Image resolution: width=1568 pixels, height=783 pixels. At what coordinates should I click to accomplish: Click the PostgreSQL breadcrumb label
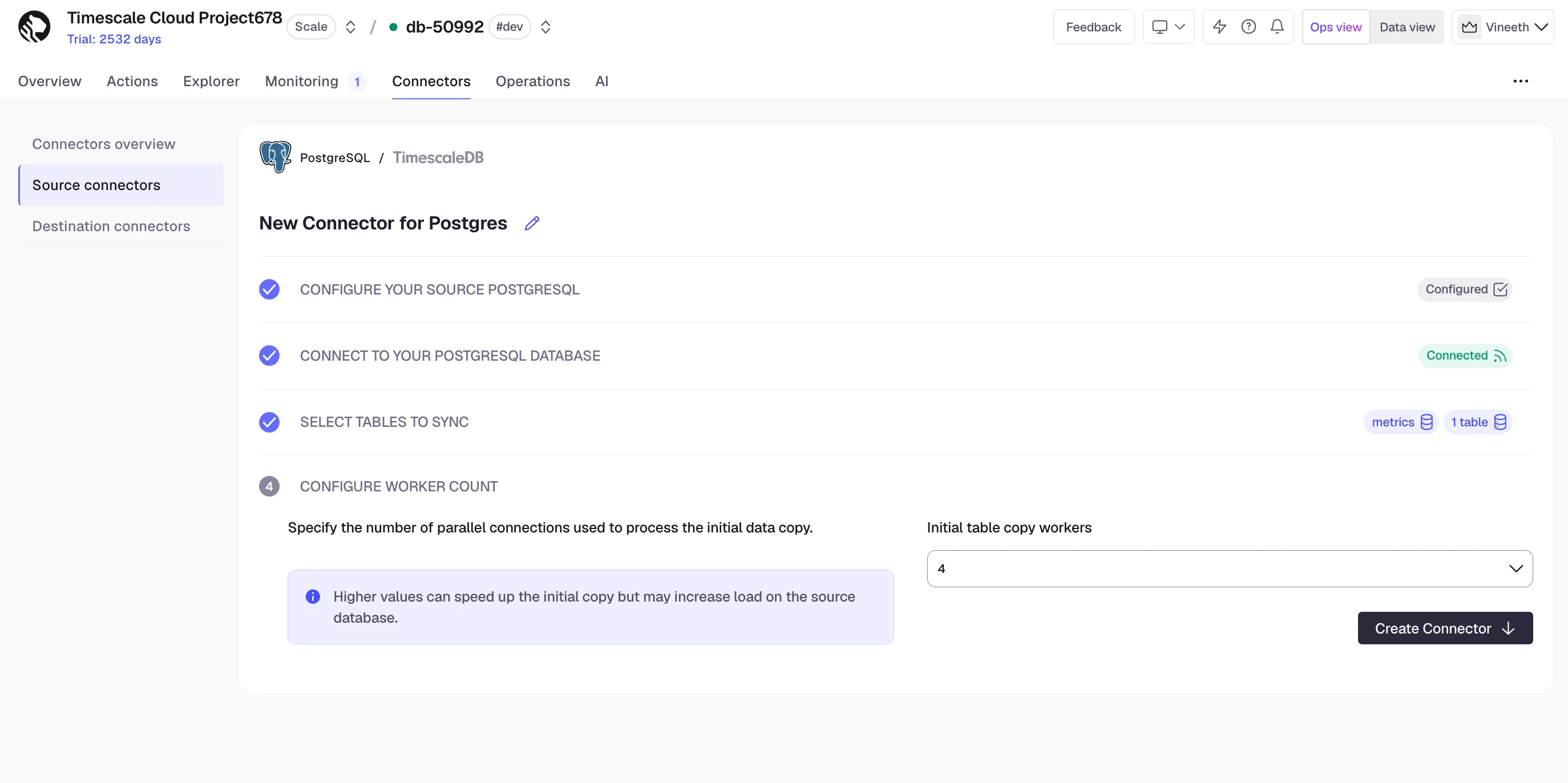point(335,158)
